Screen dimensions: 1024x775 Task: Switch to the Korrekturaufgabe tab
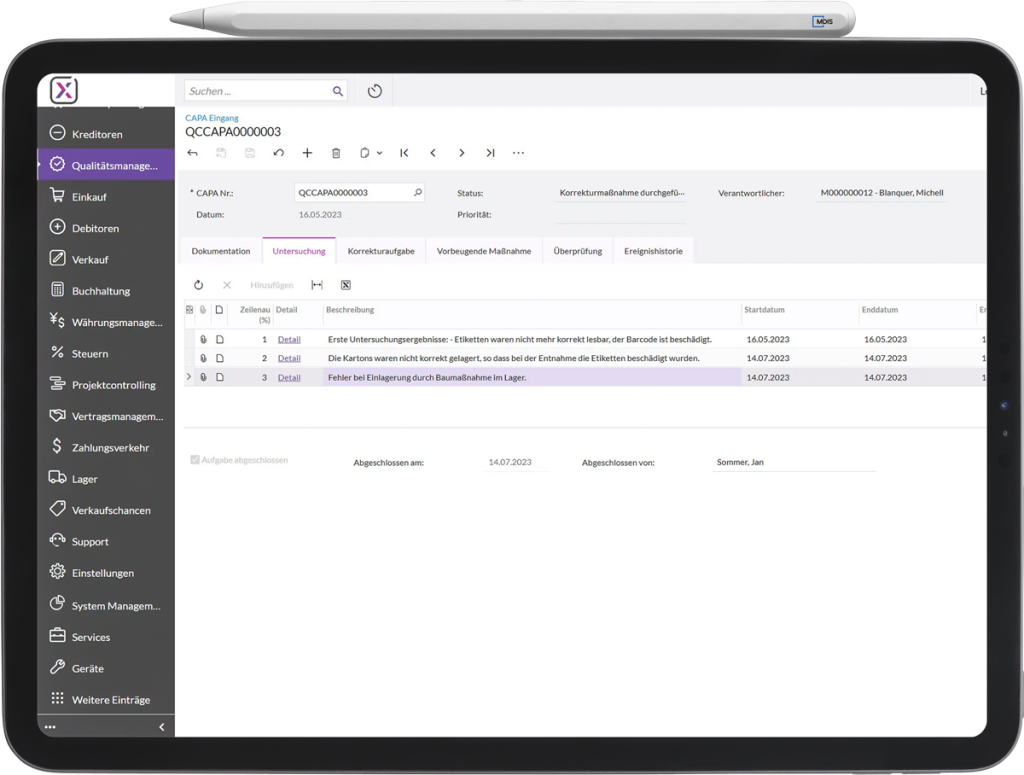tap(381, 251)
